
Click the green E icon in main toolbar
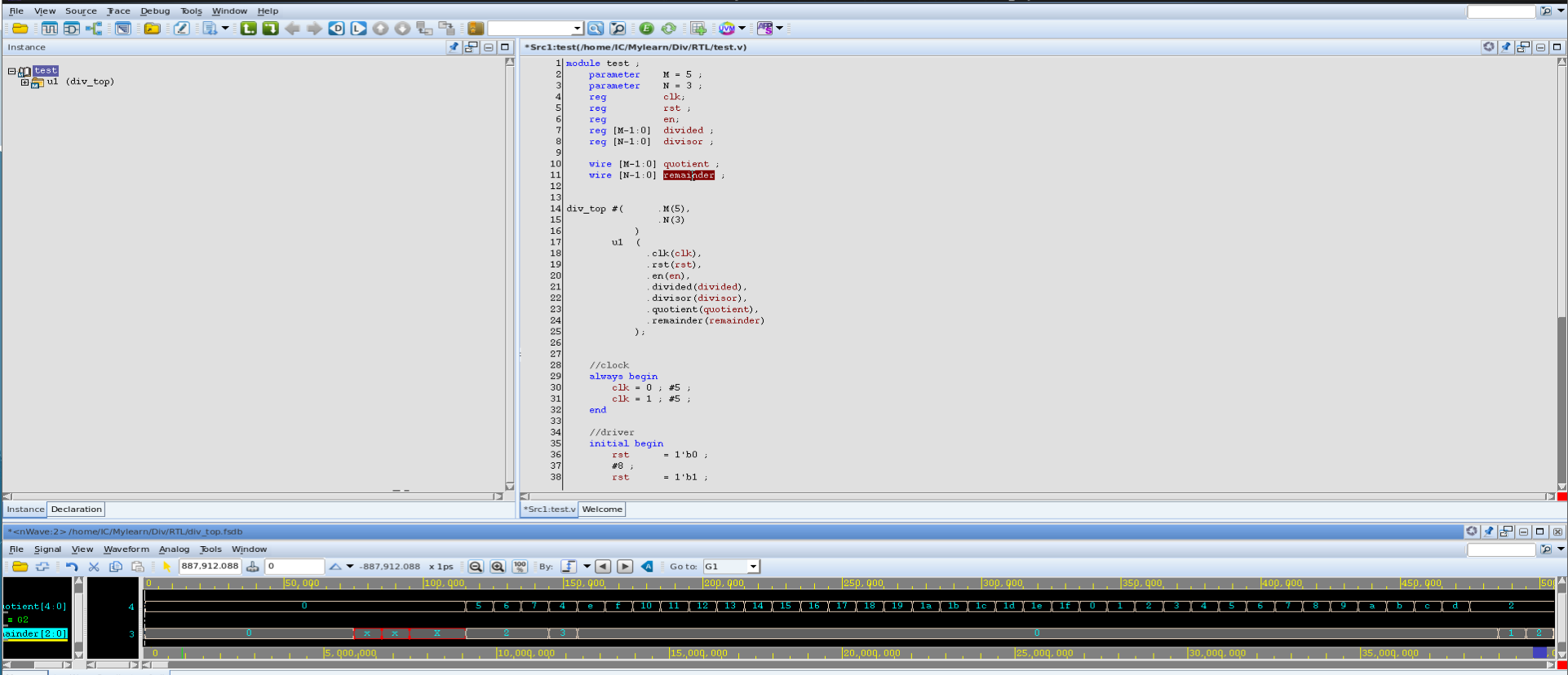click(x=647, y=29)
